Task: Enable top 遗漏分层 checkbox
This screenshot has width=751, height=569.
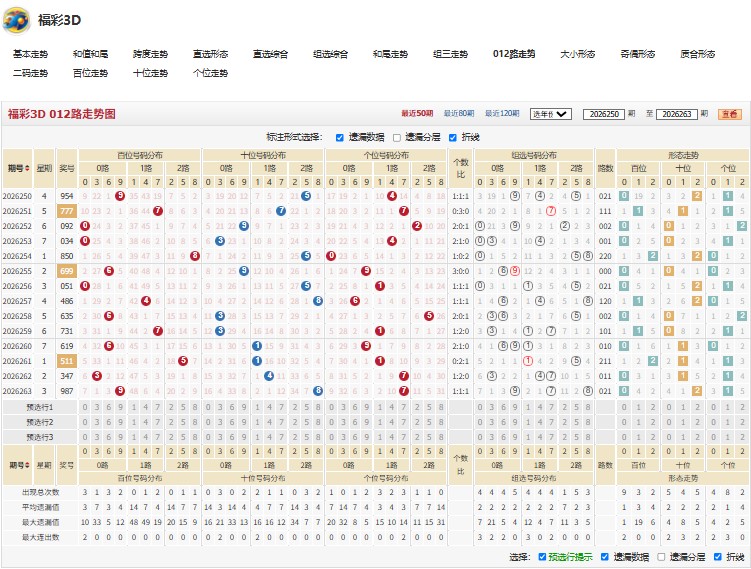Action: [397, 138]
